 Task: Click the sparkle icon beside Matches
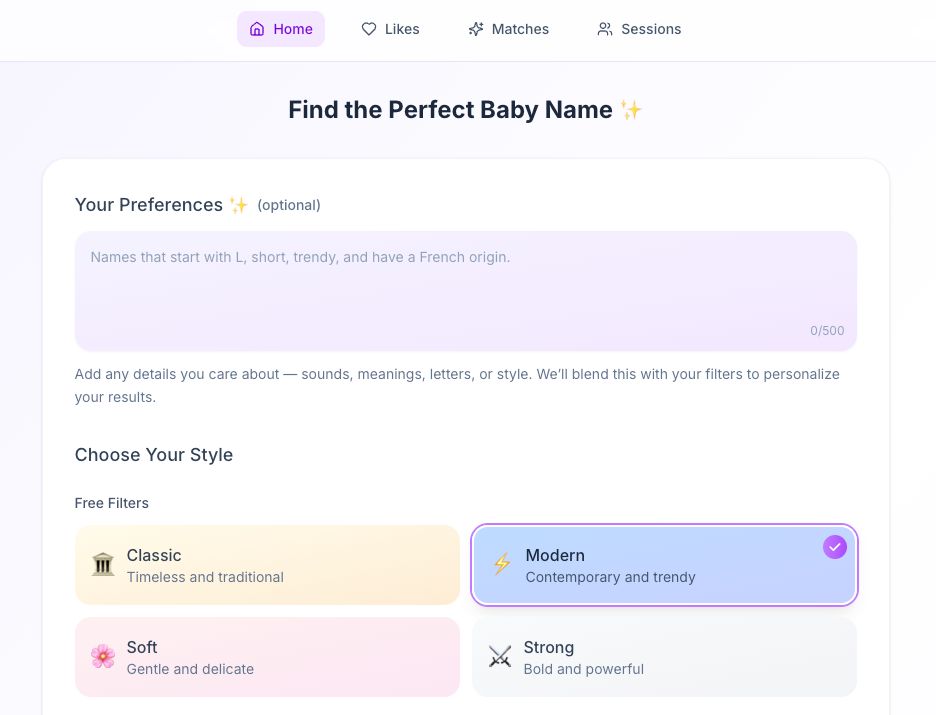[x=476, y=29]
